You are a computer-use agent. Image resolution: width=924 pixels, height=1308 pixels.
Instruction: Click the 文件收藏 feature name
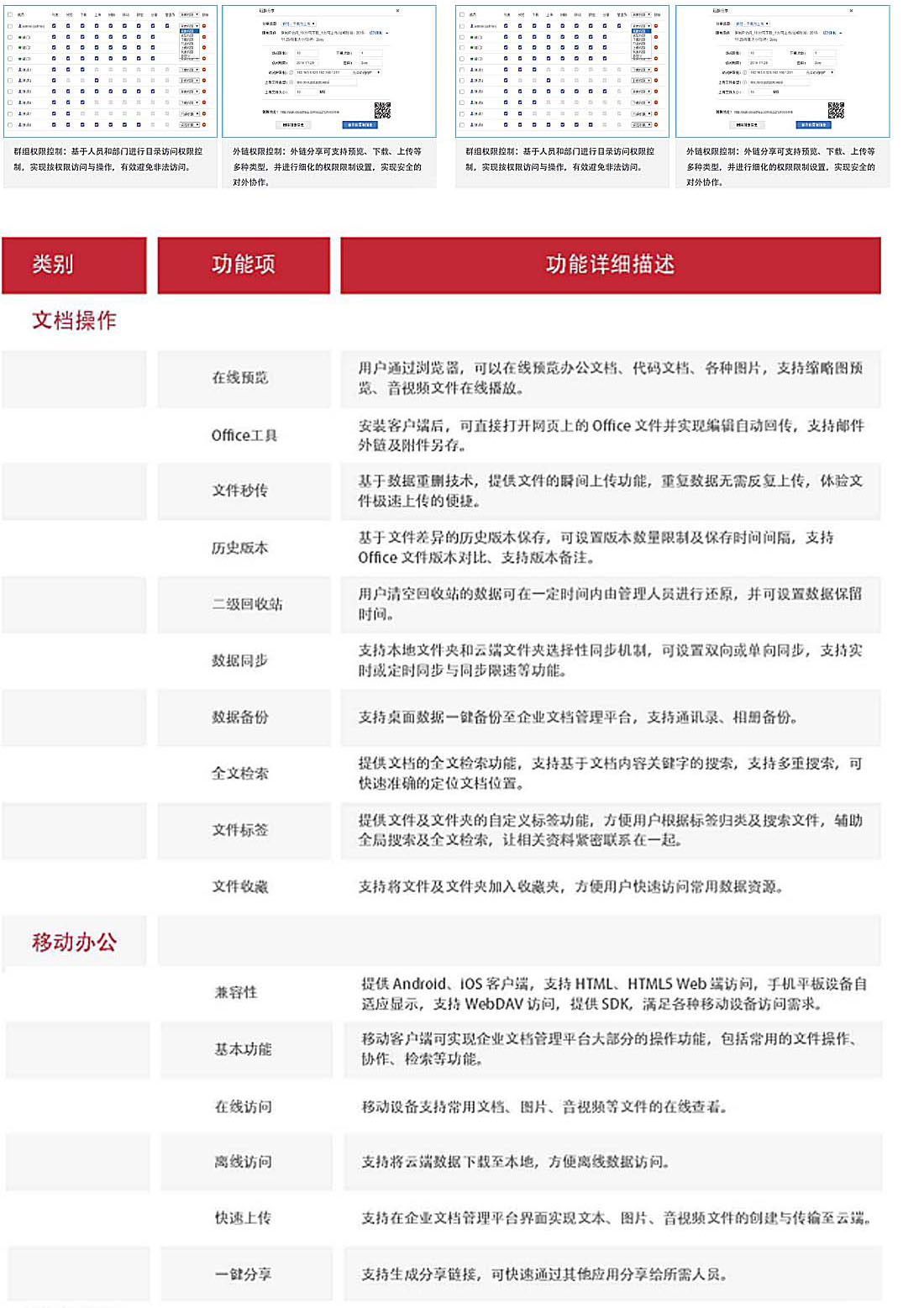pos(240,886)
